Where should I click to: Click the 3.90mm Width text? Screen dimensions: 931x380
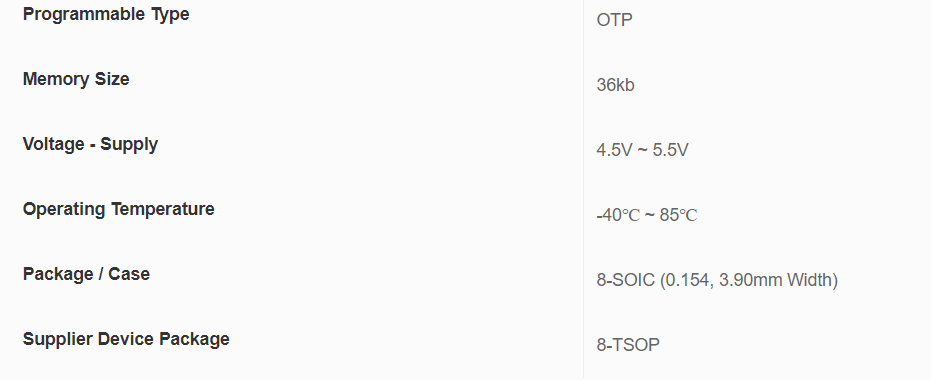pyautogui.click(x=776, y=280)
